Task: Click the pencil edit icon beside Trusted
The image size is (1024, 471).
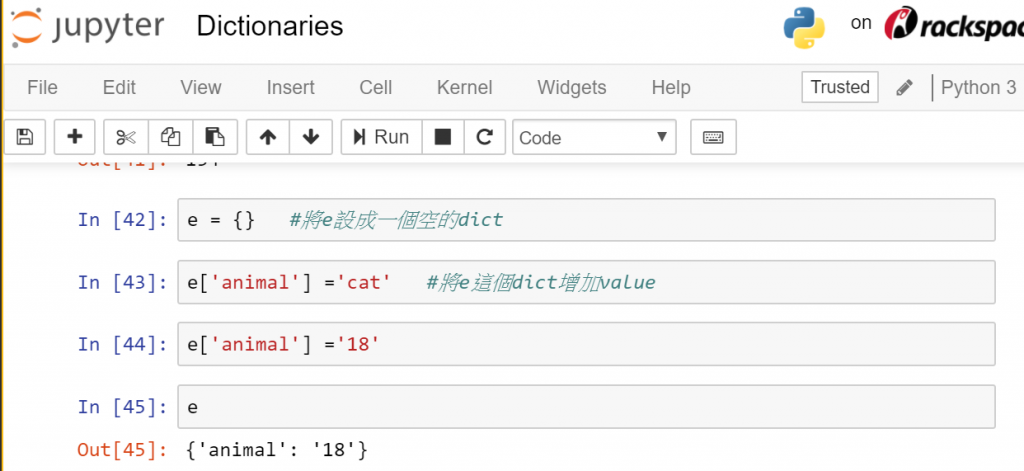Action: (905, 88)
